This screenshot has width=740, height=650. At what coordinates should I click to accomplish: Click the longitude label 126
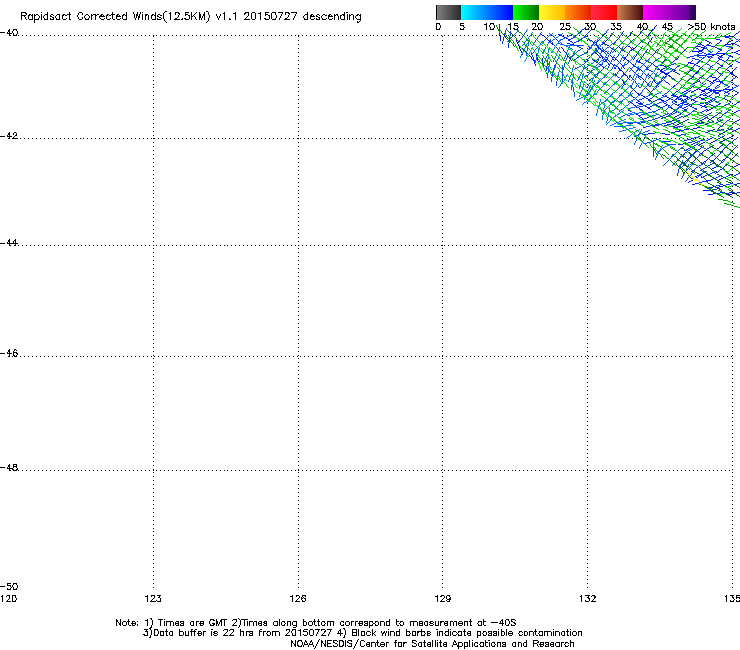click(298, 599)
